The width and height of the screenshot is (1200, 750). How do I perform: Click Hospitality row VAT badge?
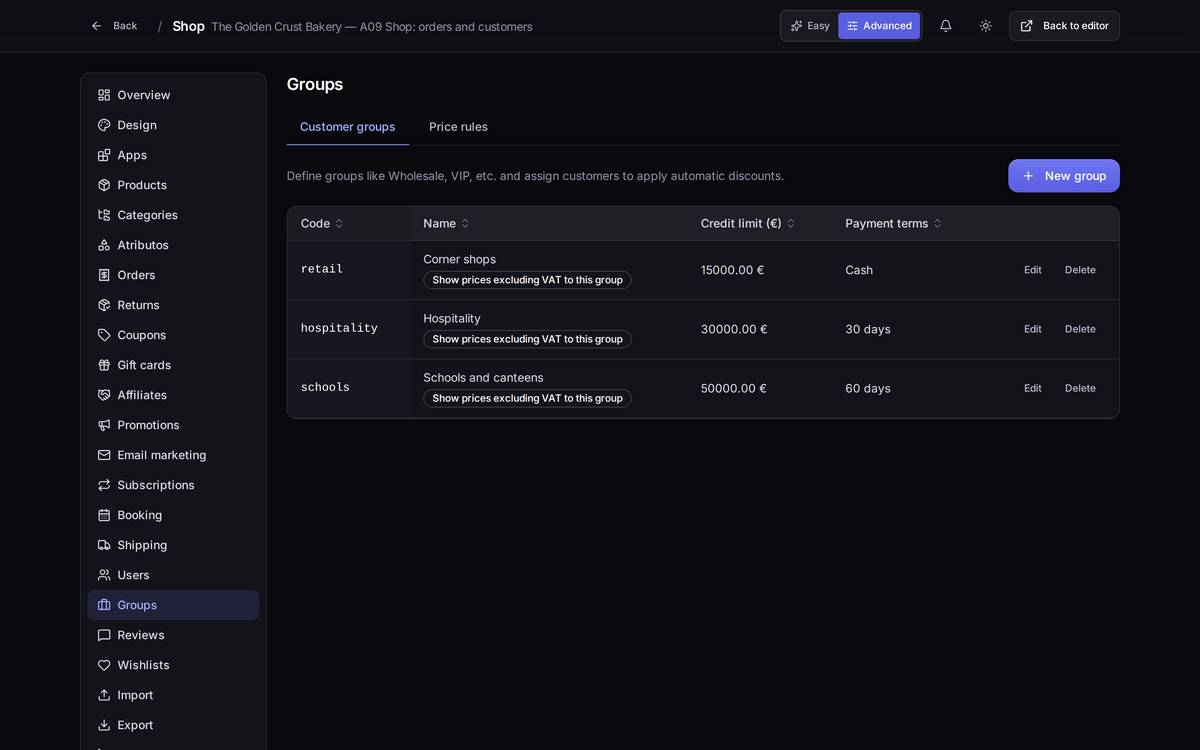point(527,339)
